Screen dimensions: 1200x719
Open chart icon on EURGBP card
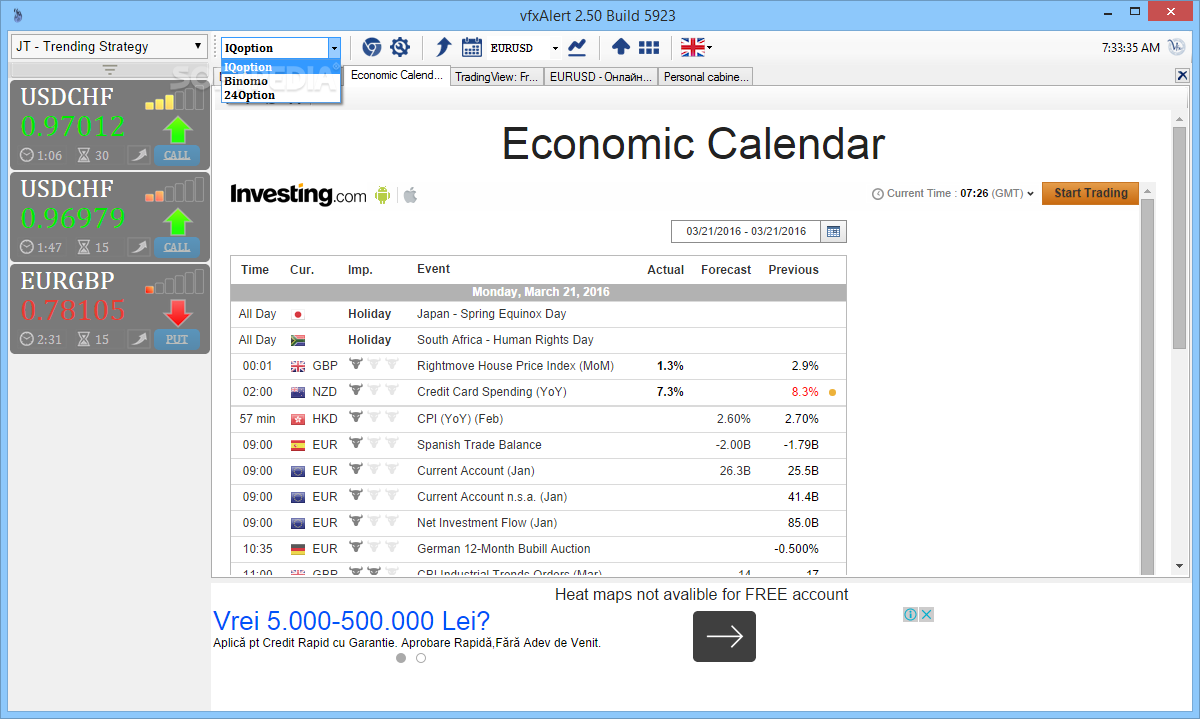(x=138, y=339)
